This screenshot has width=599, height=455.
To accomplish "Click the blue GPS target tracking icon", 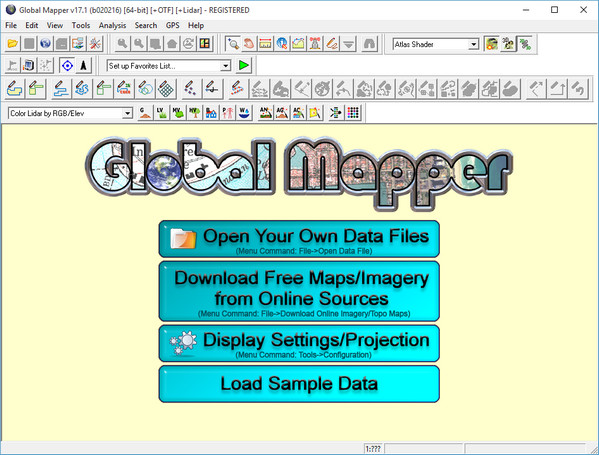I will (x=67, y=65).
